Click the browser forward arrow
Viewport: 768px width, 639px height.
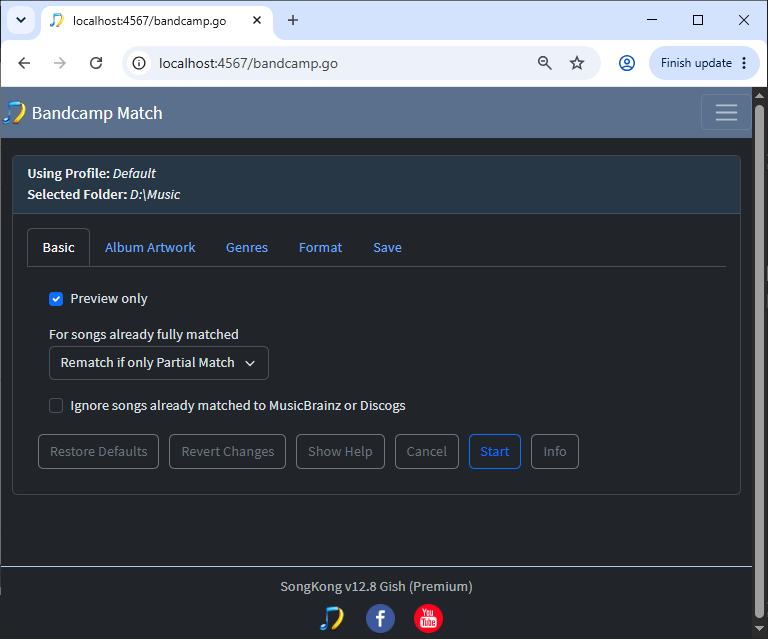60,63
